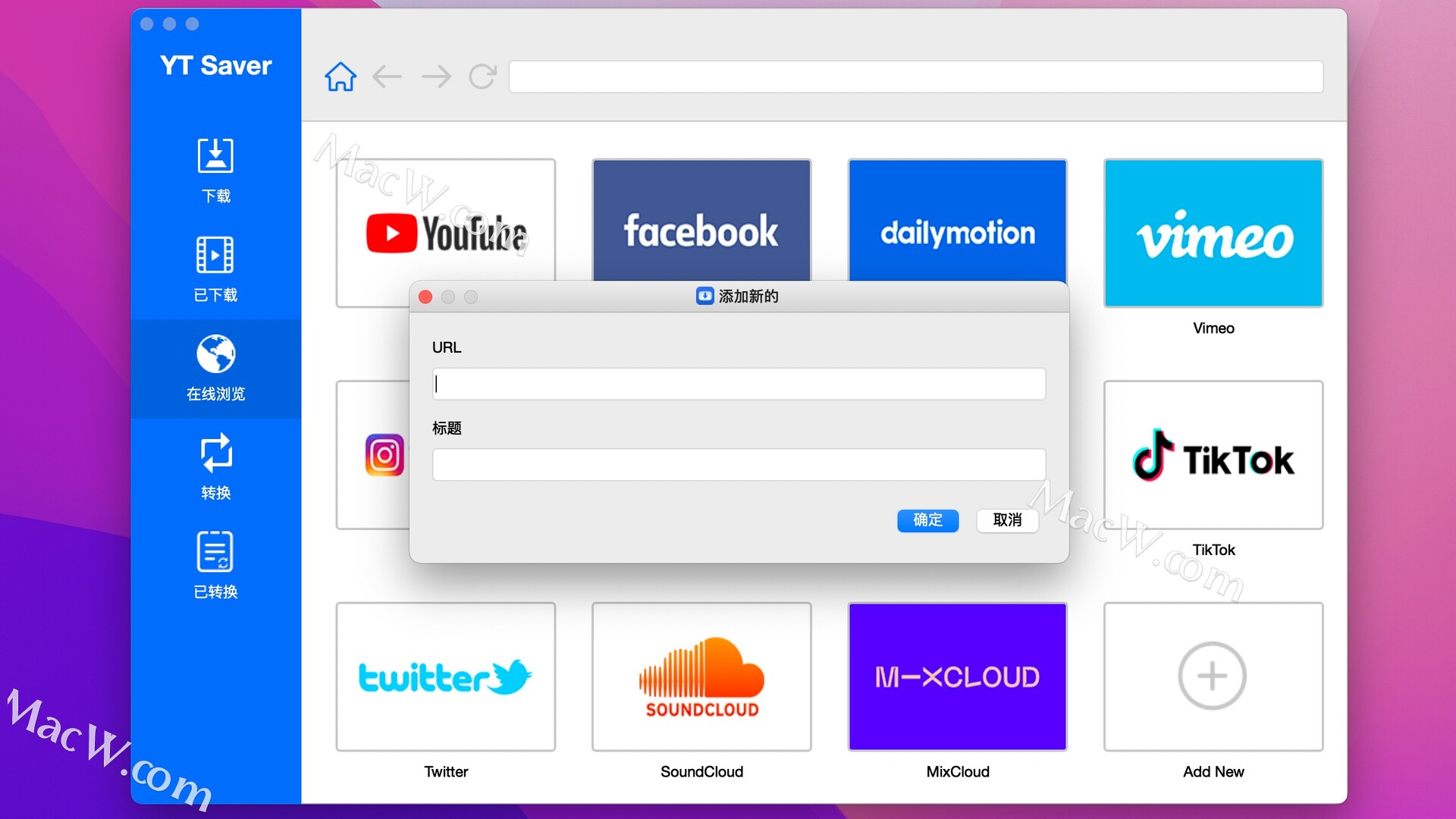
Task: Open the 下载 (Download) sidebar section
Action: (215, 171)
